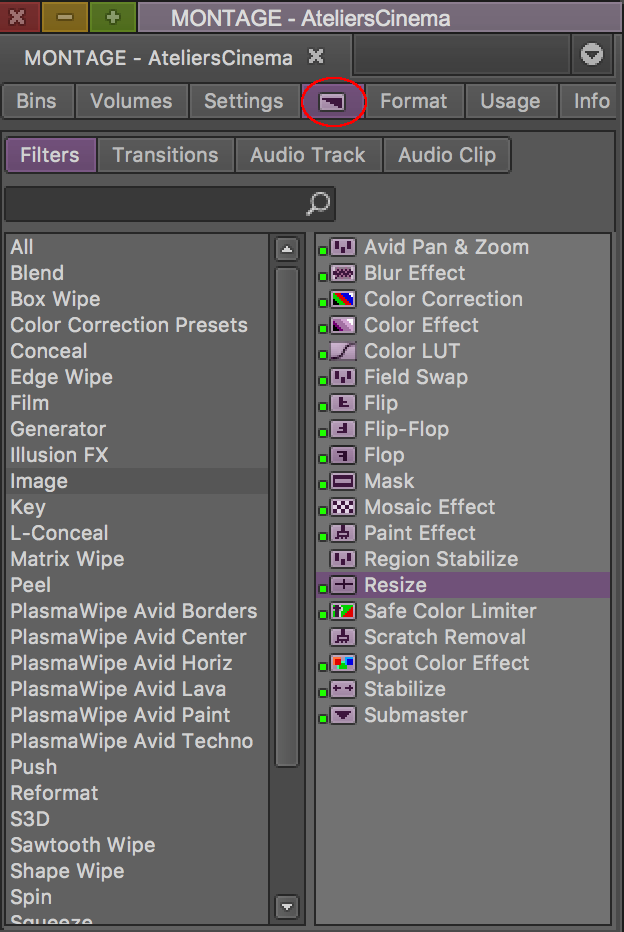Open the project window fast menu dropdown

pos(592,56)
